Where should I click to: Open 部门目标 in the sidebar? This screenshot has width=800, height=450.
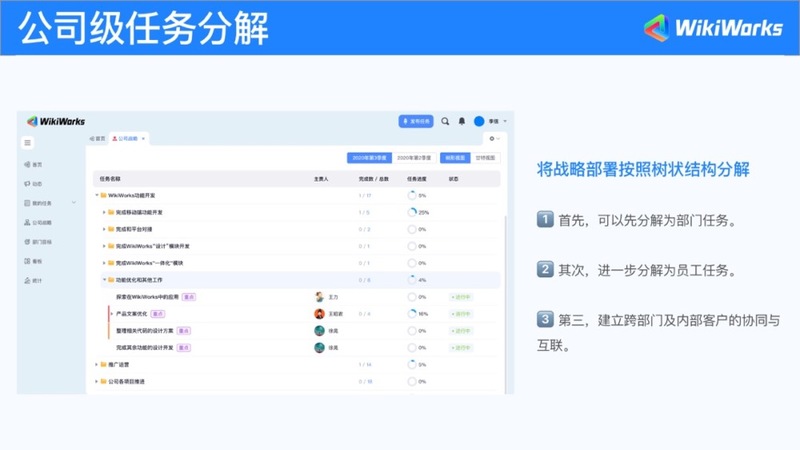pos(37,242)
